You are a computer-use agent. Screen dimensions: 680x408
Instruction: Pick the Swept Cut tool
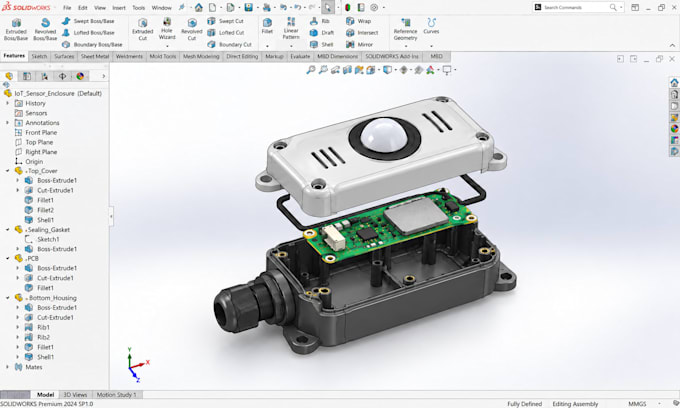point(226,21)
